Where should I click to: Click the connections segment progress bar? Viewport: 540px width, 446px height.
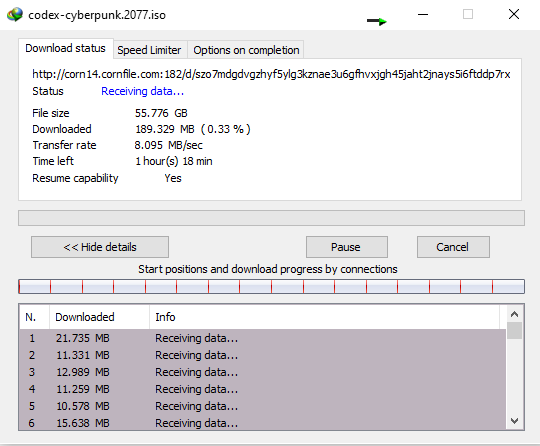coord(271,287)
